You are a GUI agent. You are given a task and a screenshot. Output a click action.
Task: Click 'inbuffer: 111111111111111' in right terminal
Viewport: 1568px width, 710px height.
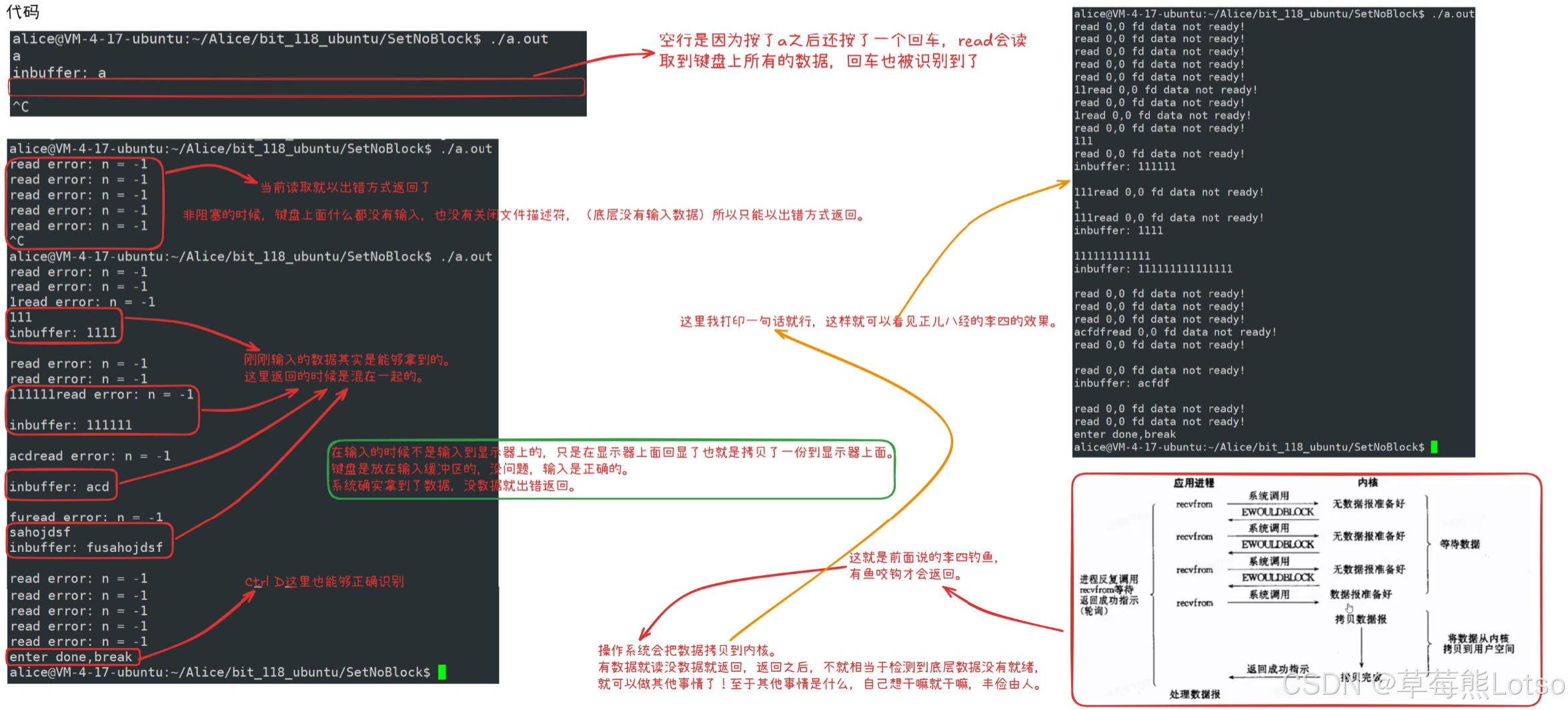(1152, 269)
